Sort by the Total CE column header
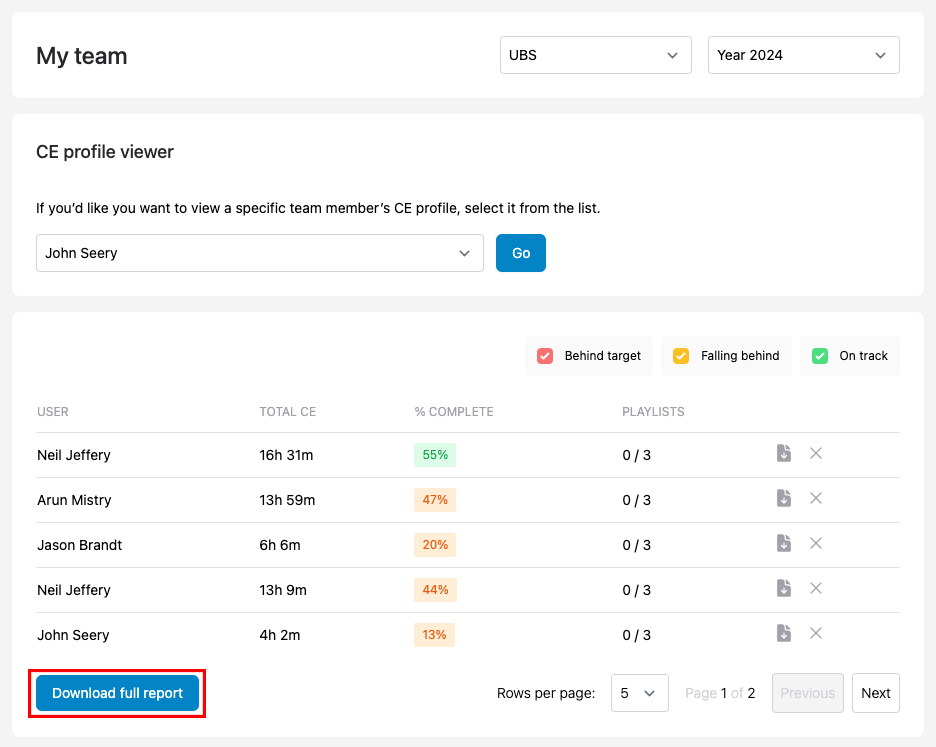Image resolution: width=936 pixels, height=747 pixels. pos(287,412)
